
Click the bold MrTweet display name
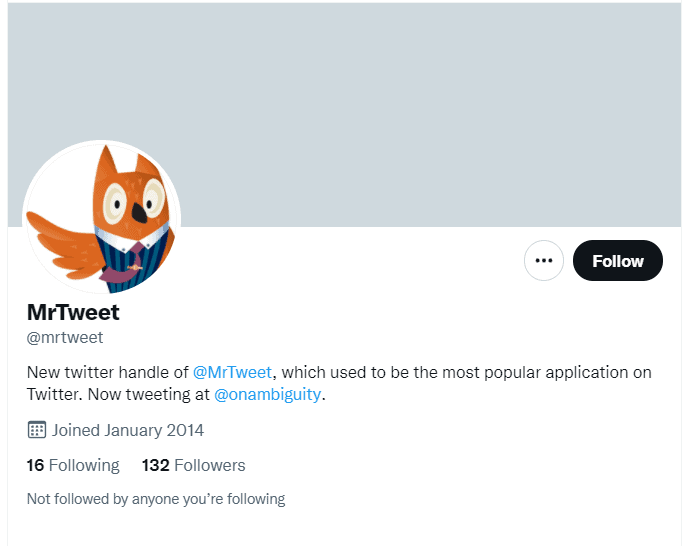click(x=73, y=312)
